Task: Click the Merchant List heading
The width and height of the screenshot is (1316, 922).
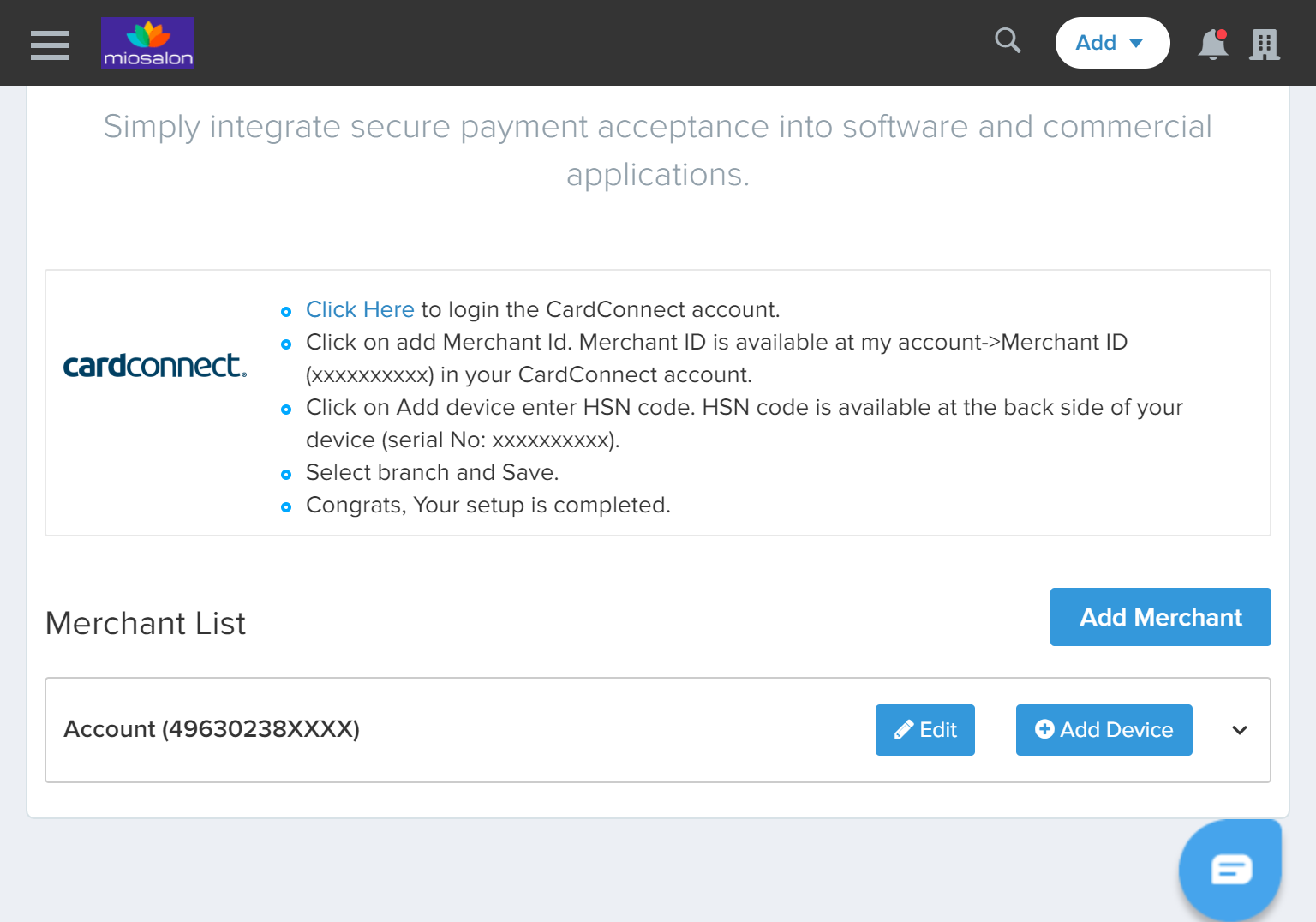Action: click(146, 623)
